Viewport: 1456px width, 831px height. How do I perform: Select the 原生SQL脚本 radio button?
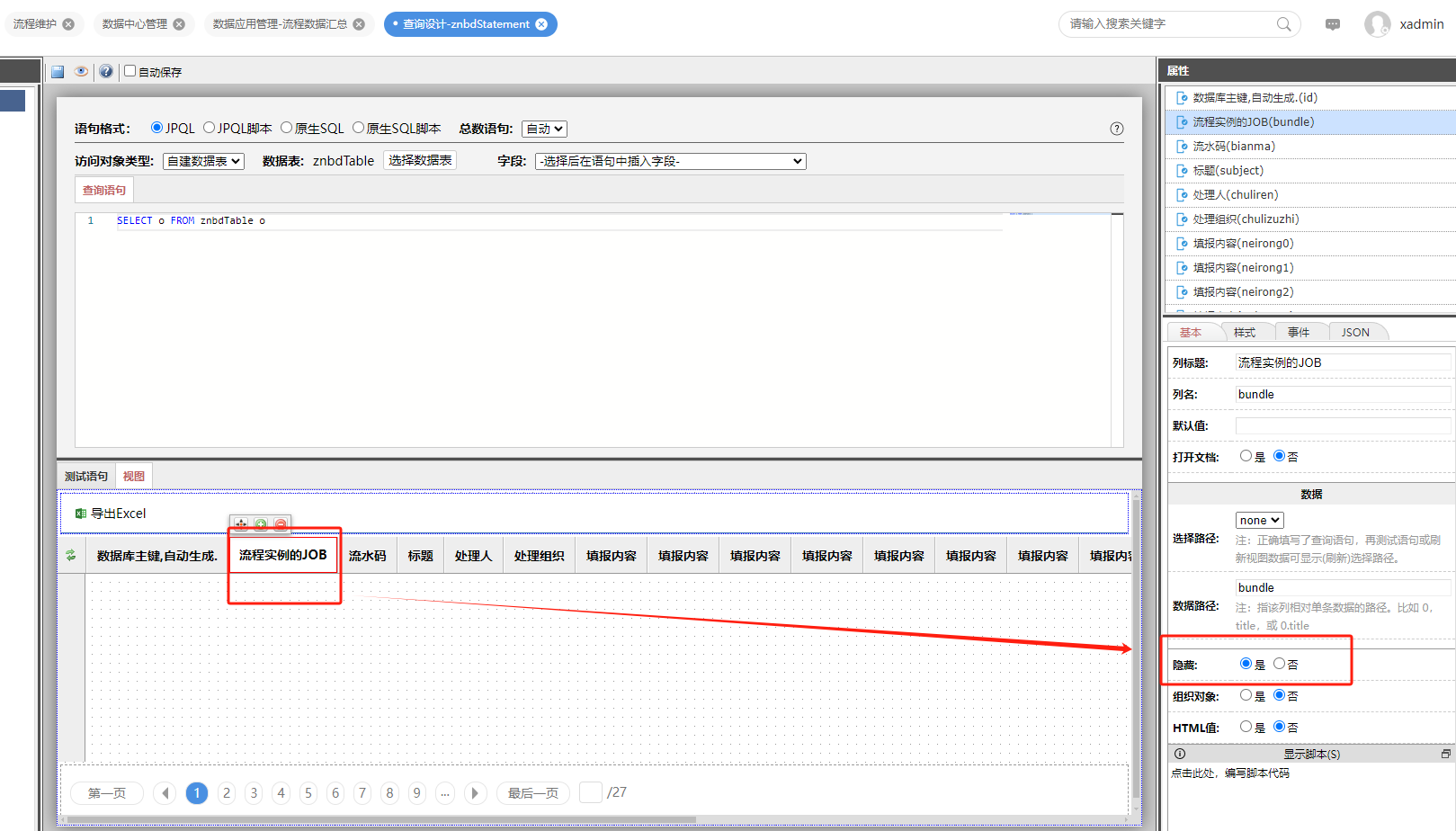click(359, 128)
